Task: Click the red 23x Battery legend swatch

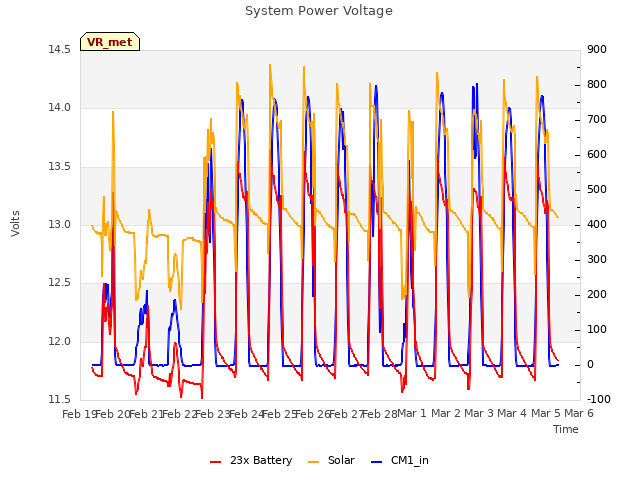Action: (x=216, y=462)
